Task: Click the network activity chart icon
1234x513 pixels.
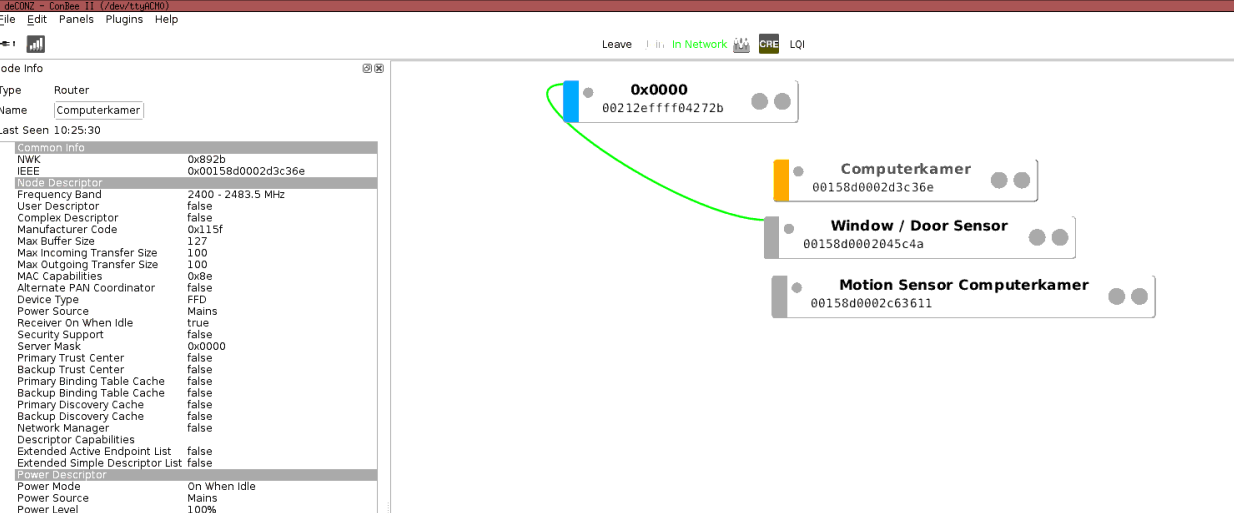Action: (x=741, y=44)
